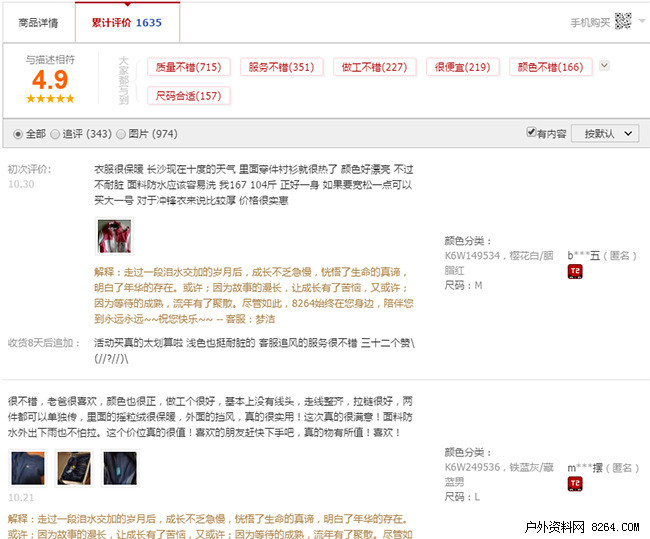Viewport: 650px width, 539px height.
Task: Select the 全部 radio button
Action: 18,134
